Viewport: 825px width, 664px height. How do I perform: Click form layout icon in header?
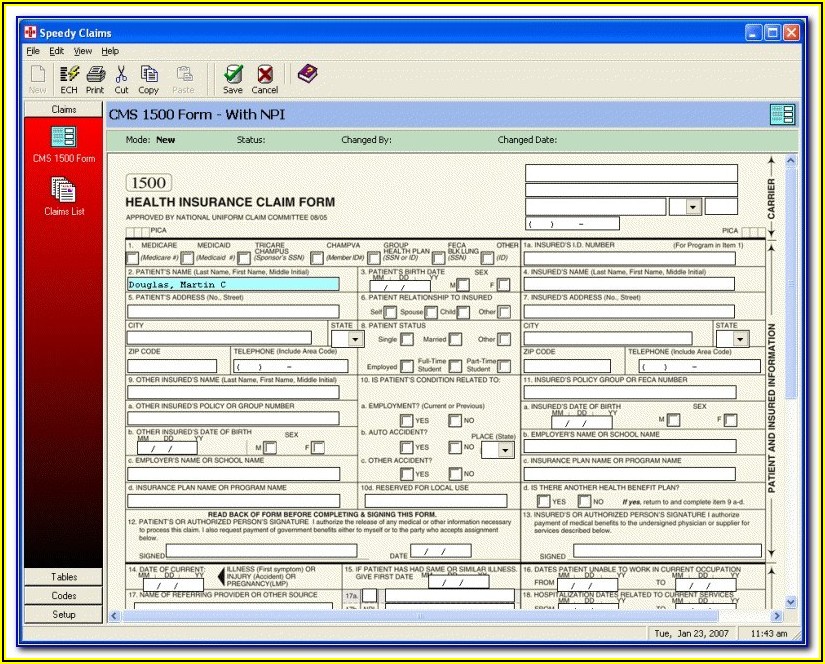point(782,114)
